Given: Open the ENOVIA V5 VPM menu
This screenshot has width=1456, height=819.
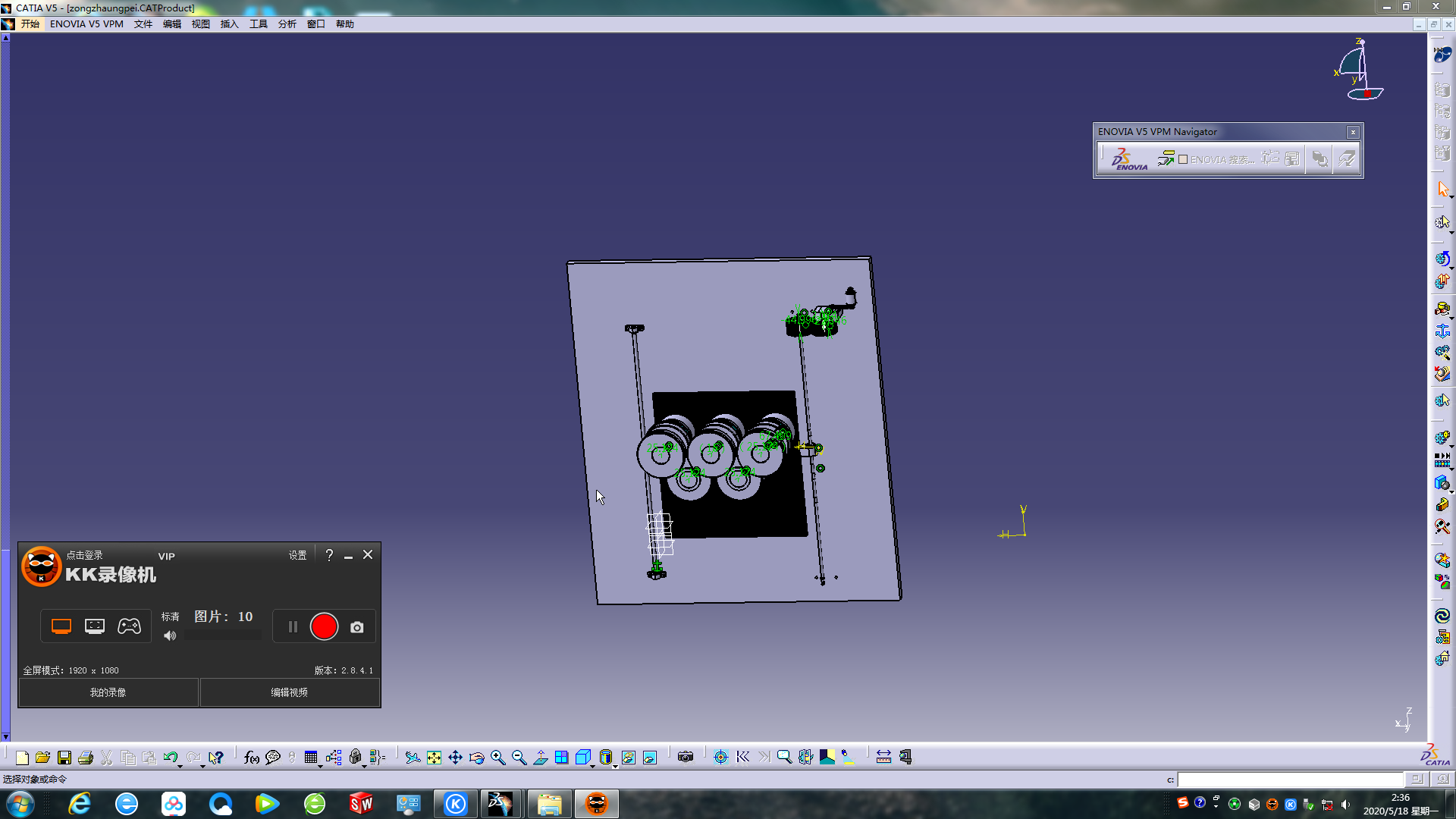Looking at the screenshot, I should 86,24.
